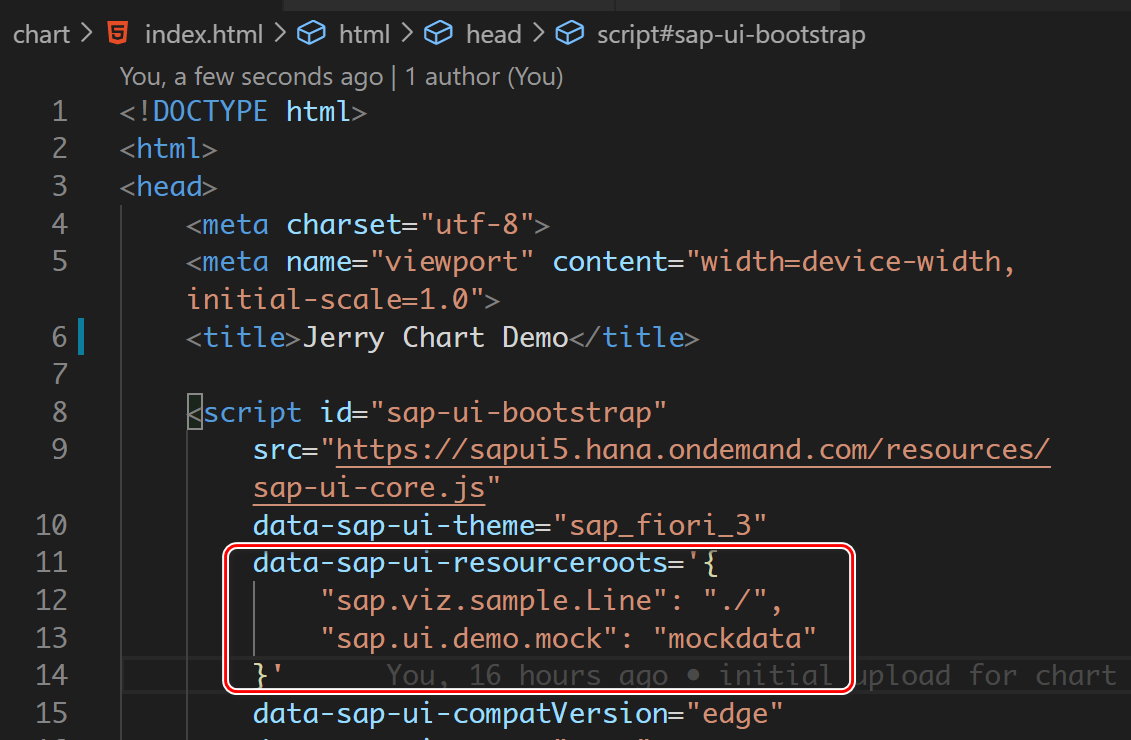The image size is (1131, 740).
Task: Click the script tag name on line 8
Action: (252, 413)
